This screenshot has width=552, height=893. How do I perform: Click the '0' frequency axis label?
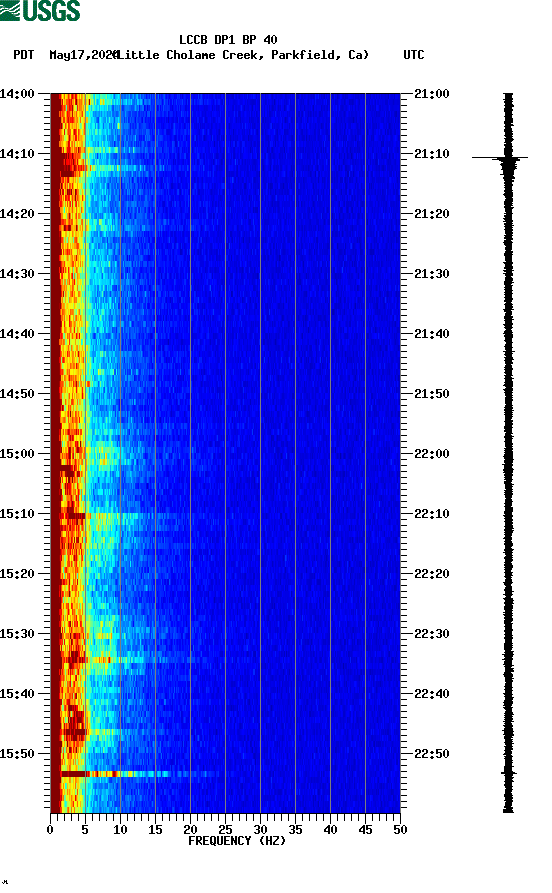[50, 830]
